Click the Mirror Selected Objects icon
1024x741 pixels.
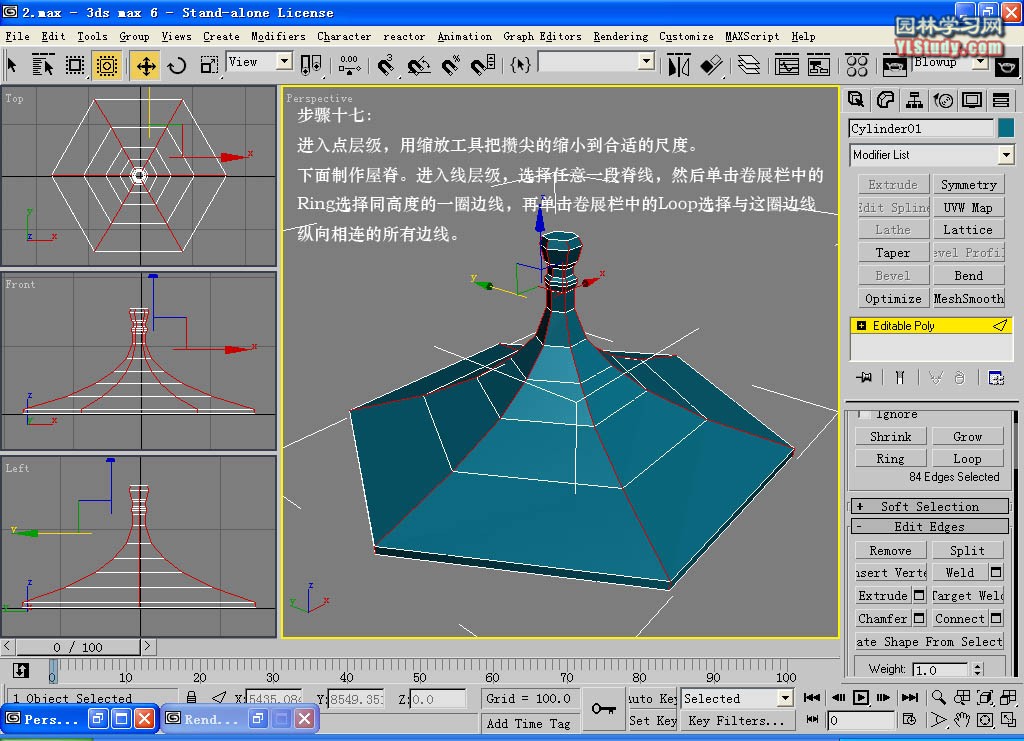(x=679, y=66)
